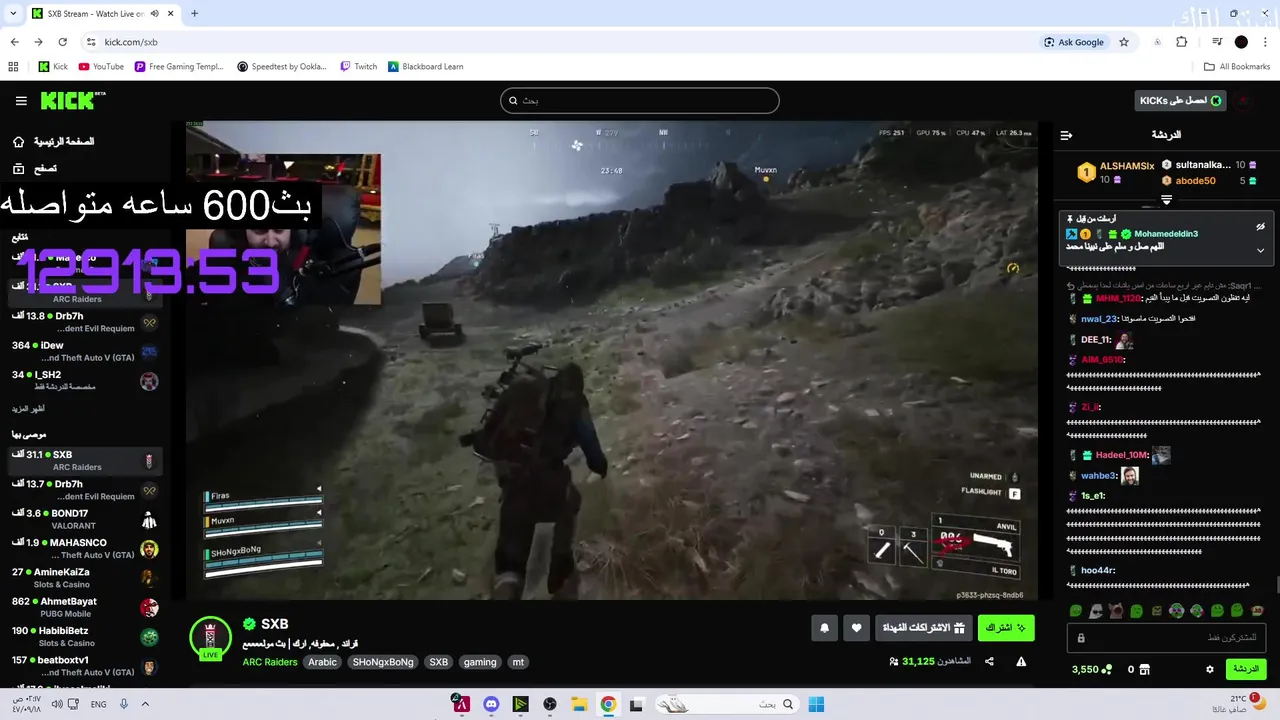Open the Blackboard Learn bookmark

point(425,67)
